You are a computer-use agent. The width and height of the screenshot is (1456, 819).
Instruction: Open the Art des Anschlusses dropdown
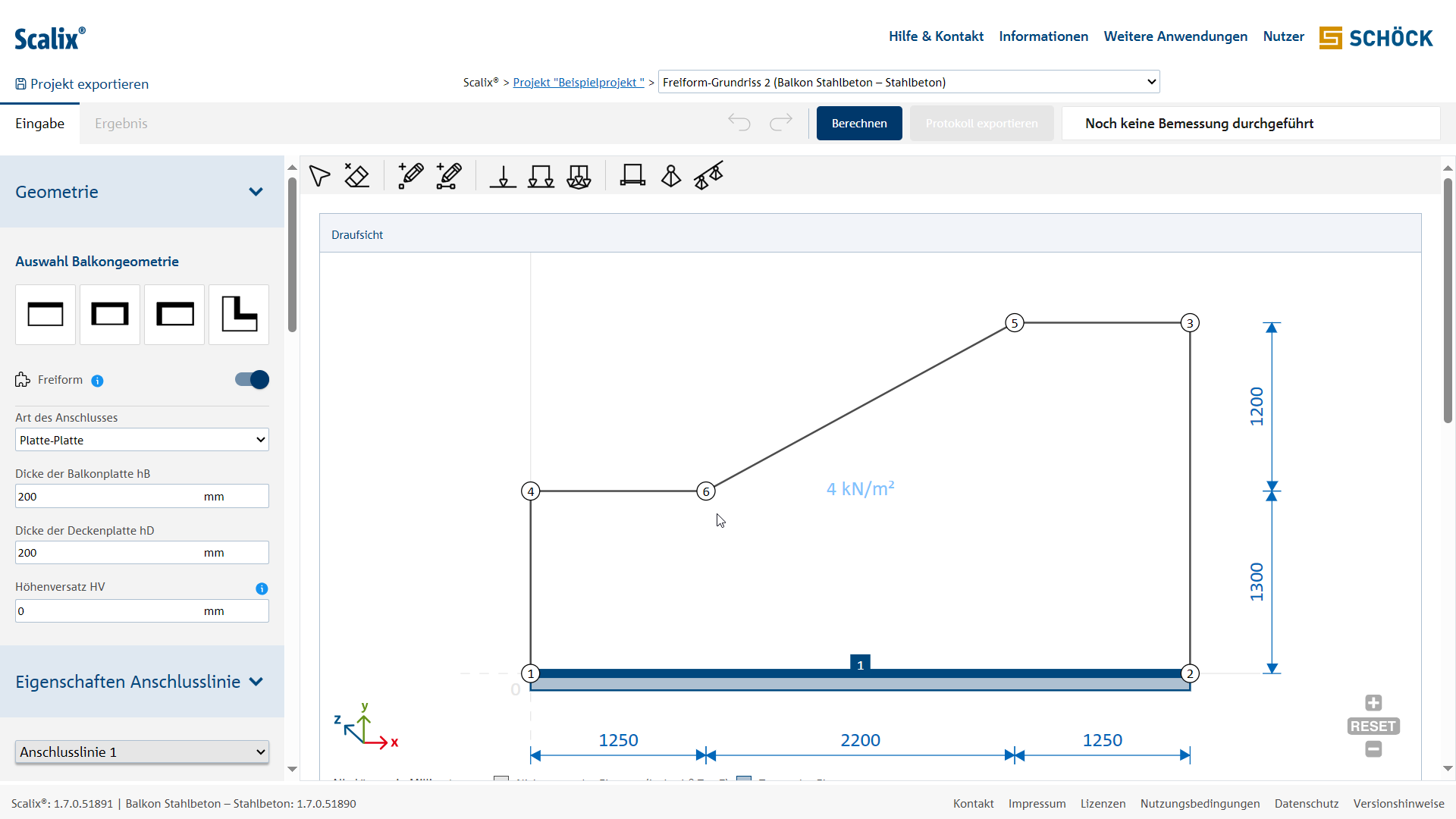click(x=142, y=440)
